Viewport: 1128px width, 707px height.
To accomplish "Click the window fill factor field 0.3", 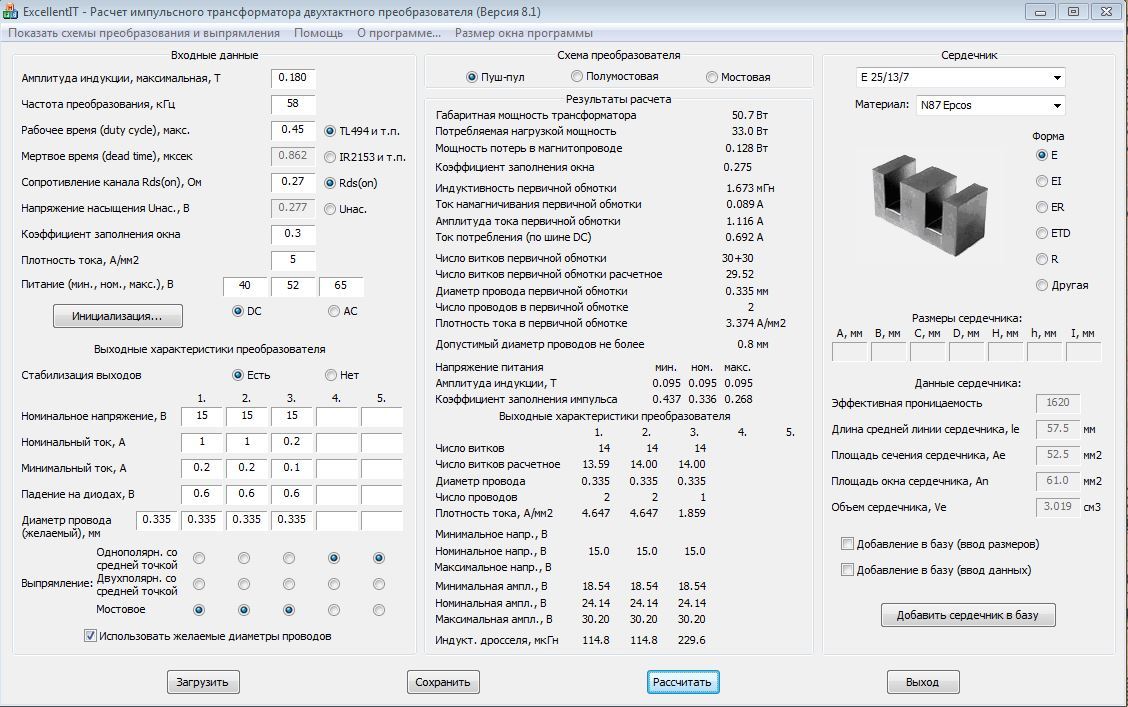I will 293,233.
